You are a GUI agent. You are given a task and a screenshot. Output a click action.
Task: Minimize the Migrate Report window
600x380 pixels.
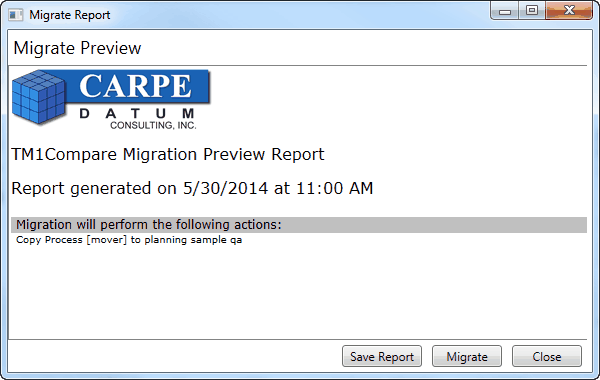(x=505, y=11)
